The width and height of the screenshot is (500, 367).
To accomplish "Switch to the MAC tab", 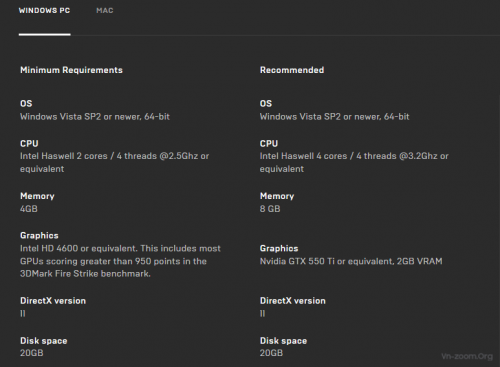I will (105, 11).
